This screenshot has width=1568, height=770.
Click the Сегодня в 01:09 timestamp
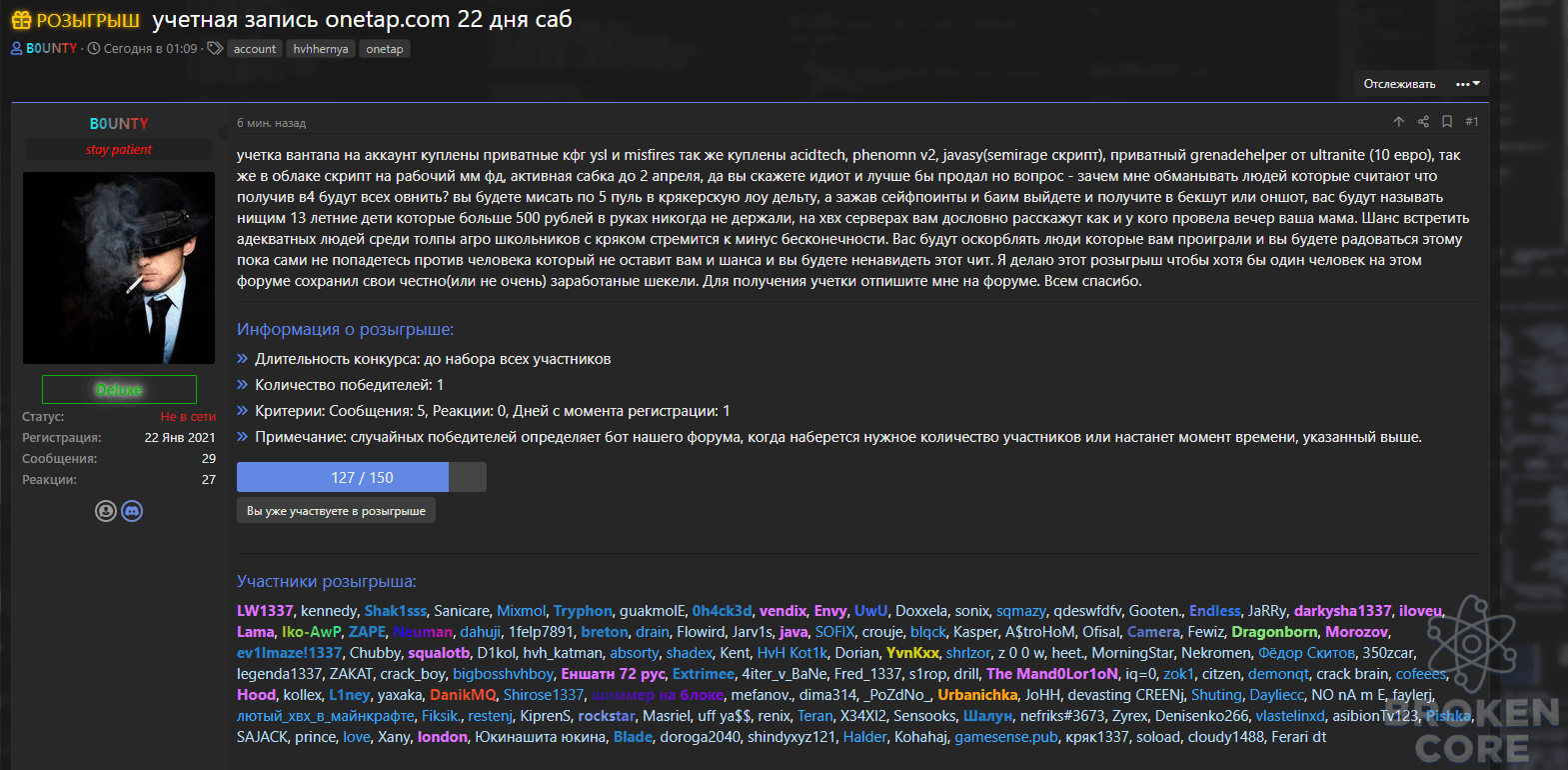click(151, 48)
